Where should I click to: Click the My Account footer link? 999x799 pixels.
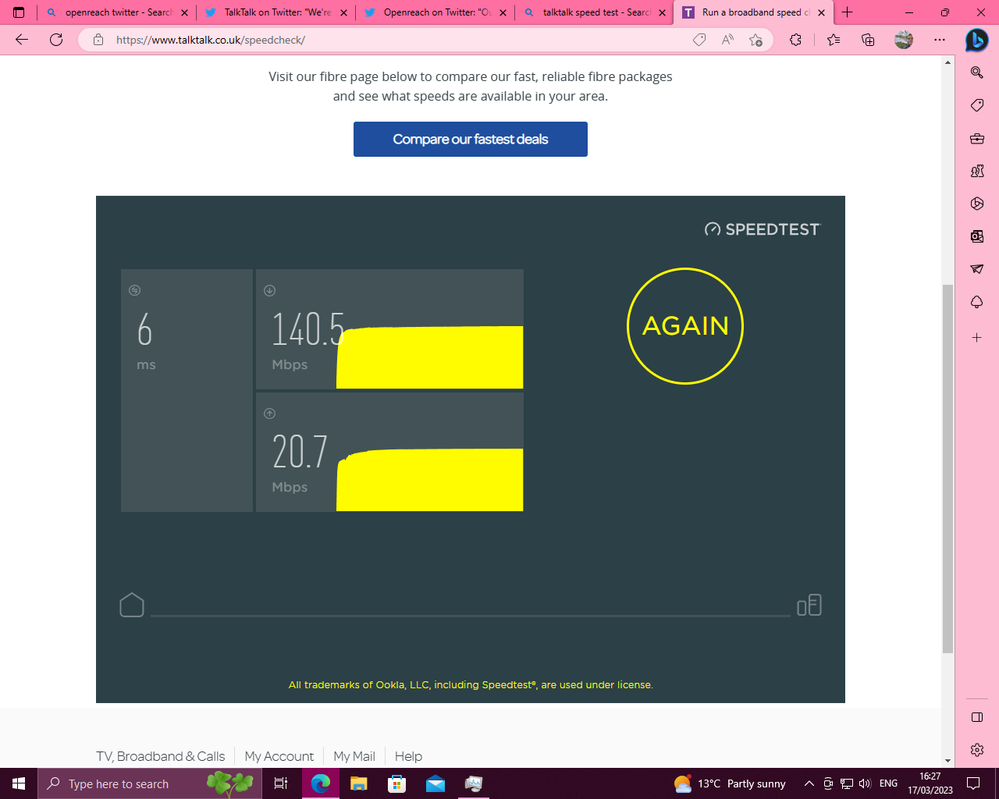click(x=279, y=756)
